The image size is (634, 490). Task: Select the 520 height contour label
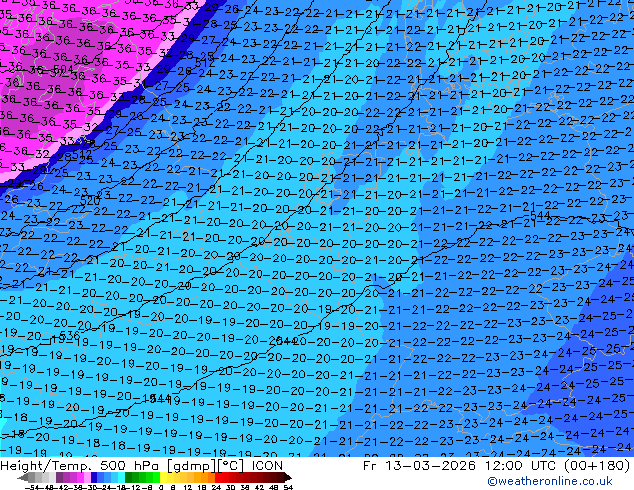pos(90,200)
